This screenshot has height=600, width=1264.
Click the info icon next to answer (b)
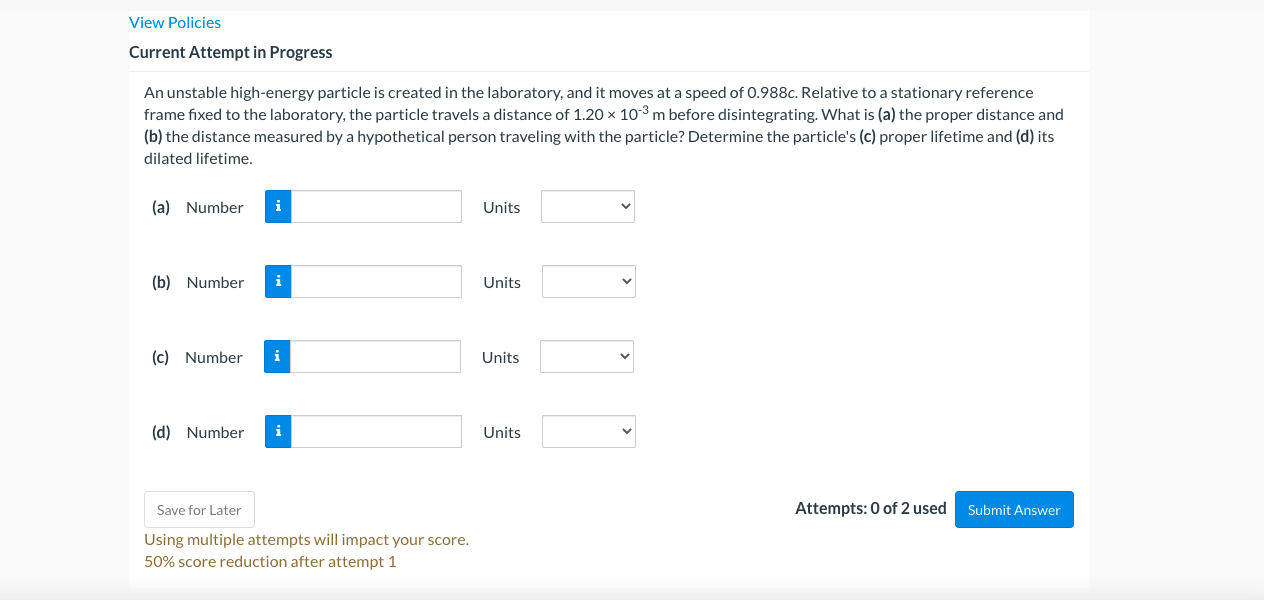point(277,281)
